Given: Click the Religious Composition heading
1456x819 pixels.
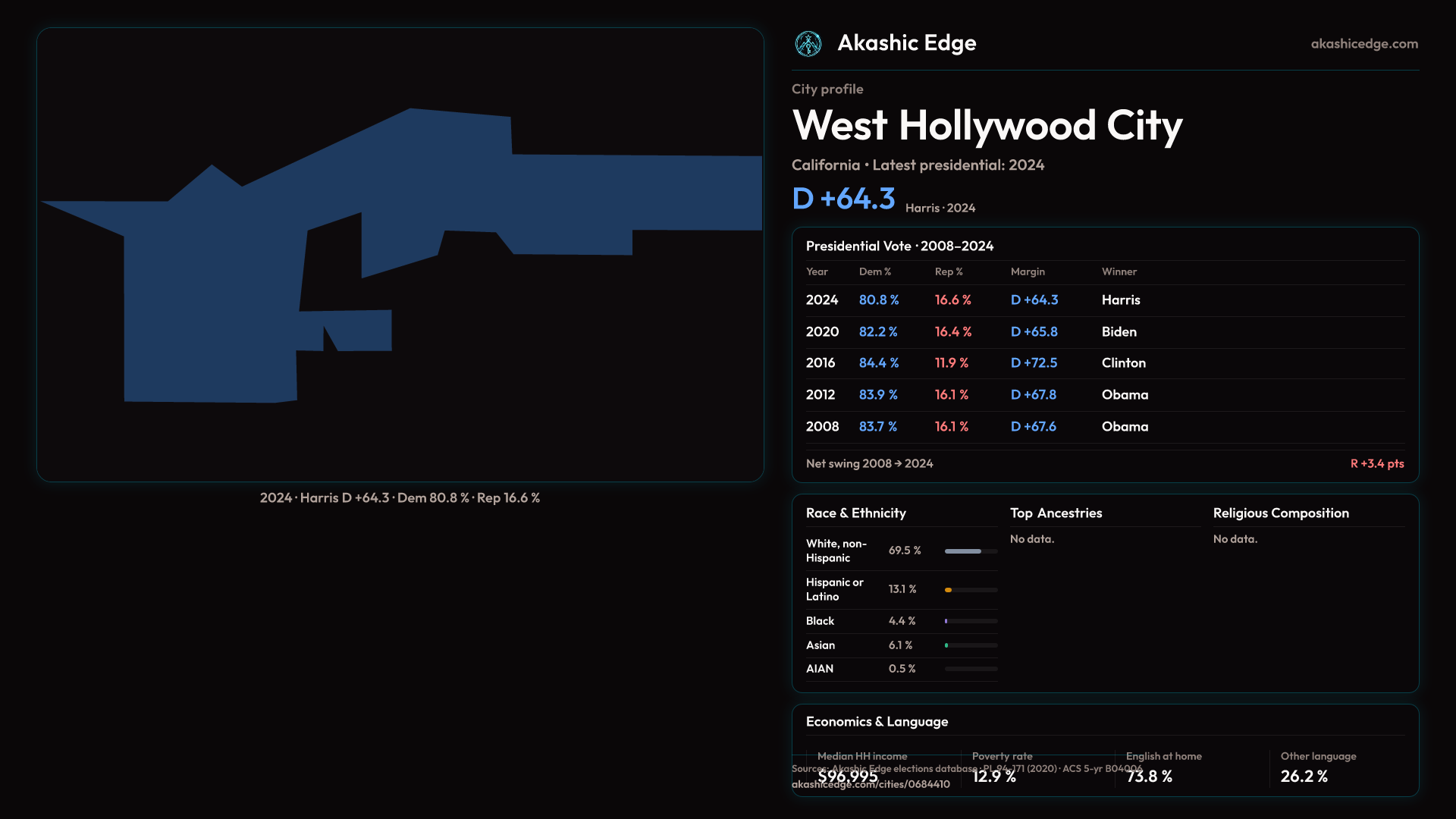Looking at the screenshot, I should tap(1280, 513).
